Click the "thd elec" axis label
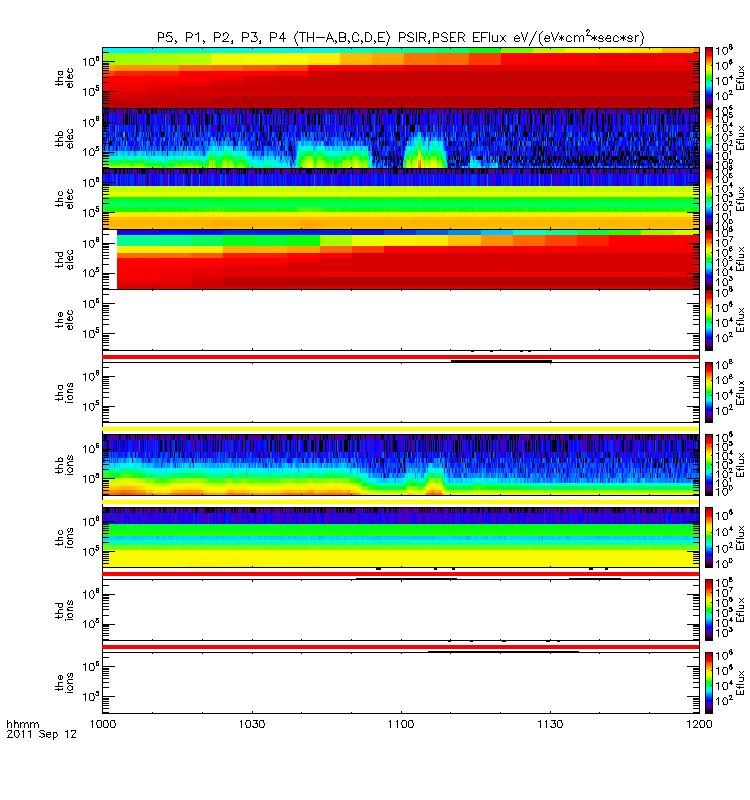Image resolution: width=750 pixels, height=800 pixels. [64, 259]
